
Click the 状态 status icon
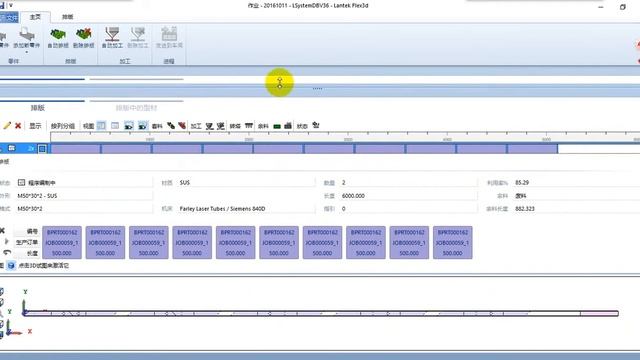tap(316, 125)
